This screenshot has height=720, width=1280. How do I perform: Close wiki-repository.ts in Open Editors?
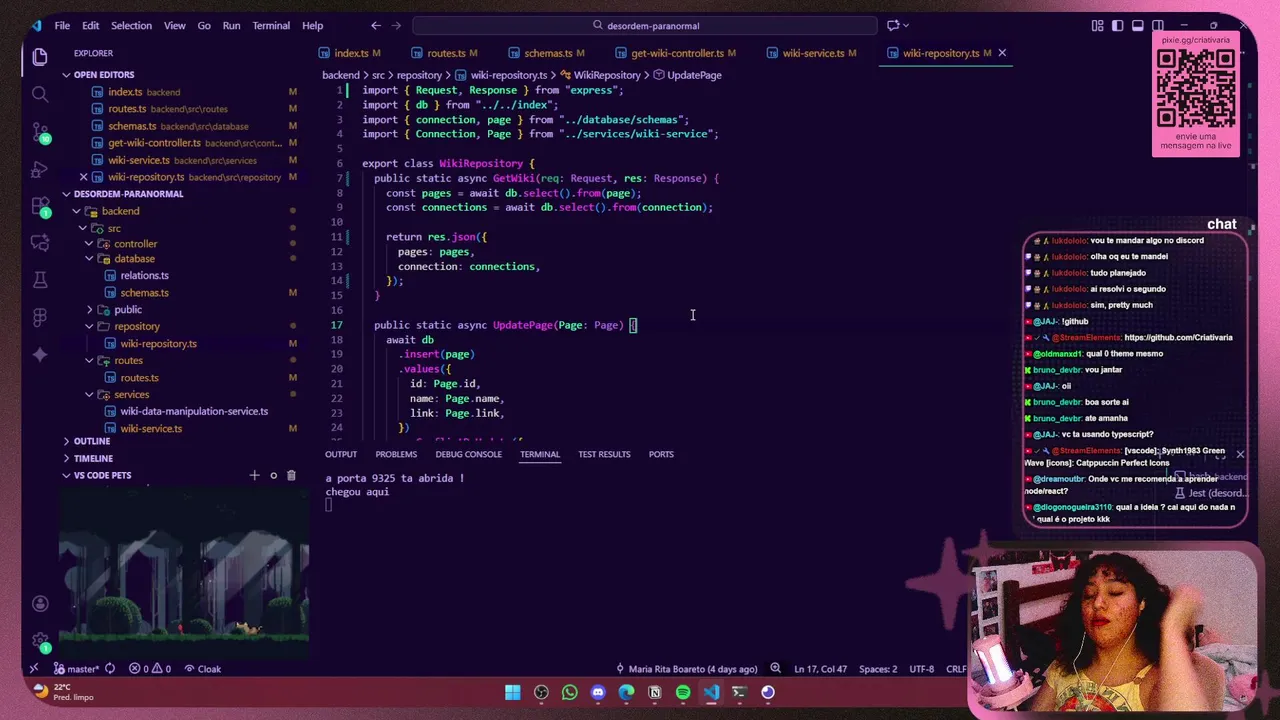[84, 177]
